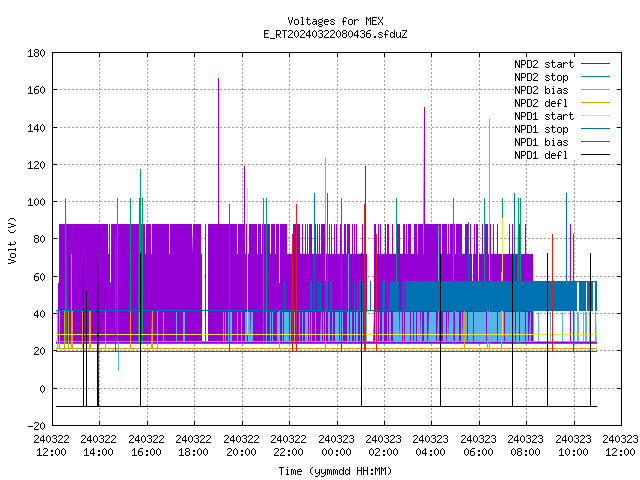The height and width of the screenshot is (480, 640).
Task: Click the 'NPD1 defl' legend label
Action: 541,155
